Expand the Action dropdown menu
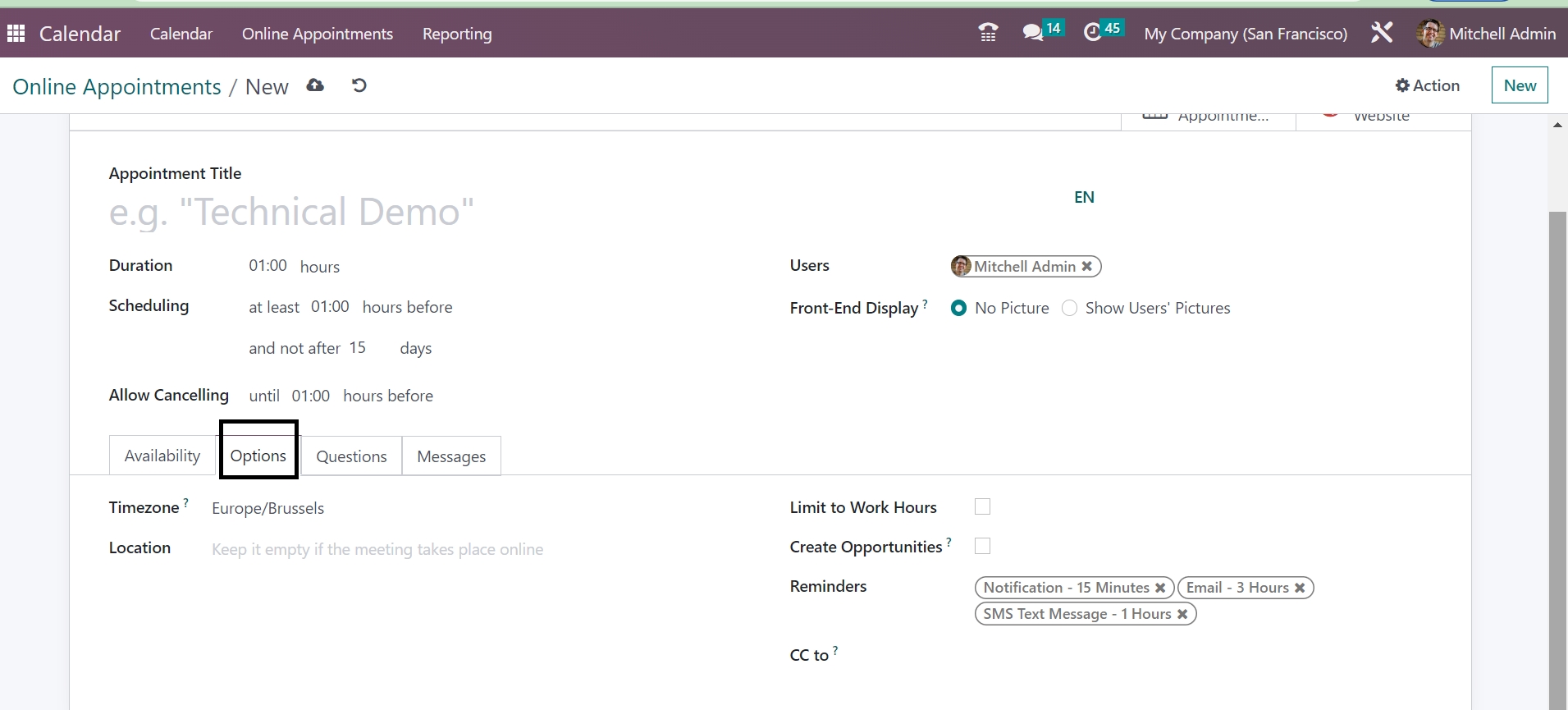Viewport: 1568px width, 710px height. tap(1428, 85)
